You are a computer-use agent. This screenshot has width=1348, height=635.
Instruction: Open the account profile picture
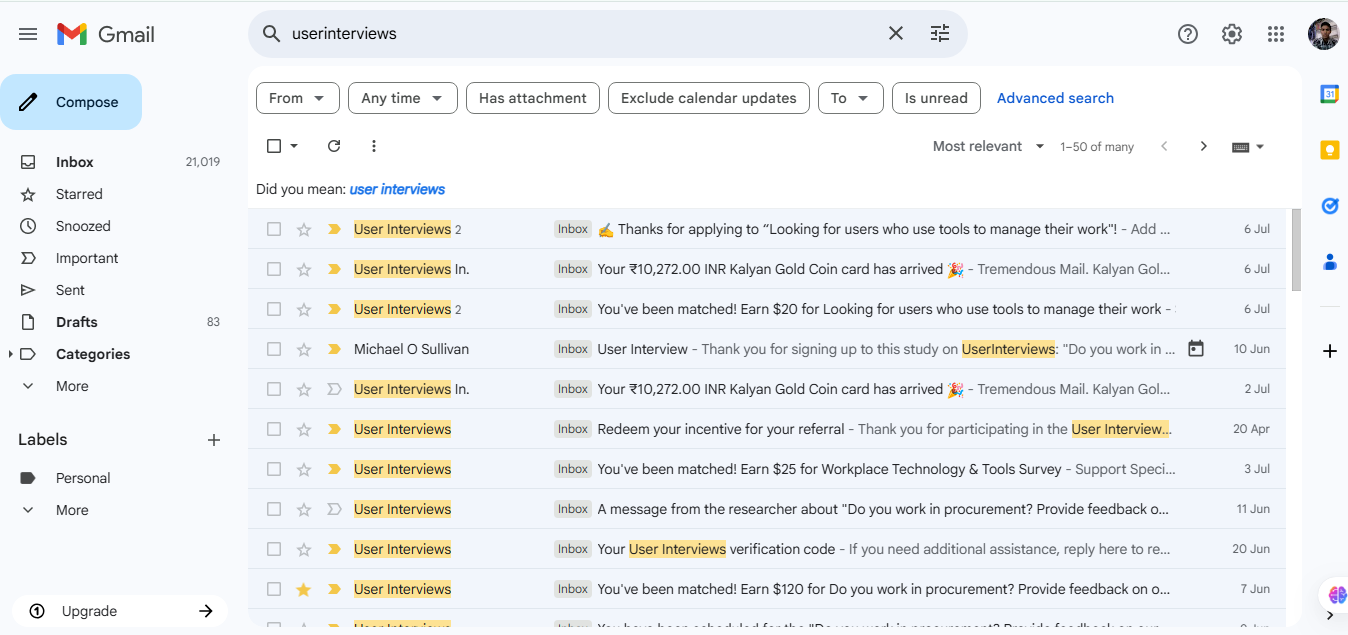point(1323,34)
